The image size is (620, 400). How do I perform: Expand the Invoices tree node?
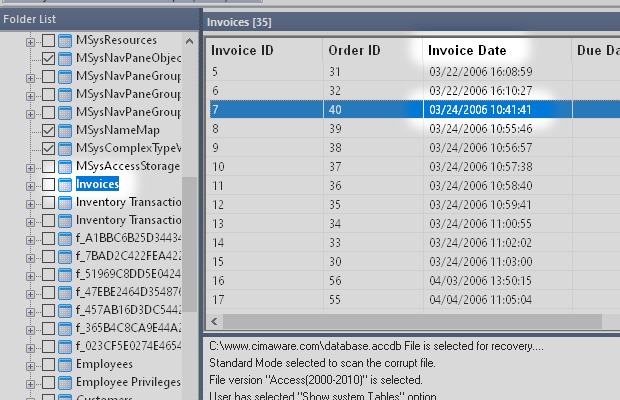pos(32,184)
